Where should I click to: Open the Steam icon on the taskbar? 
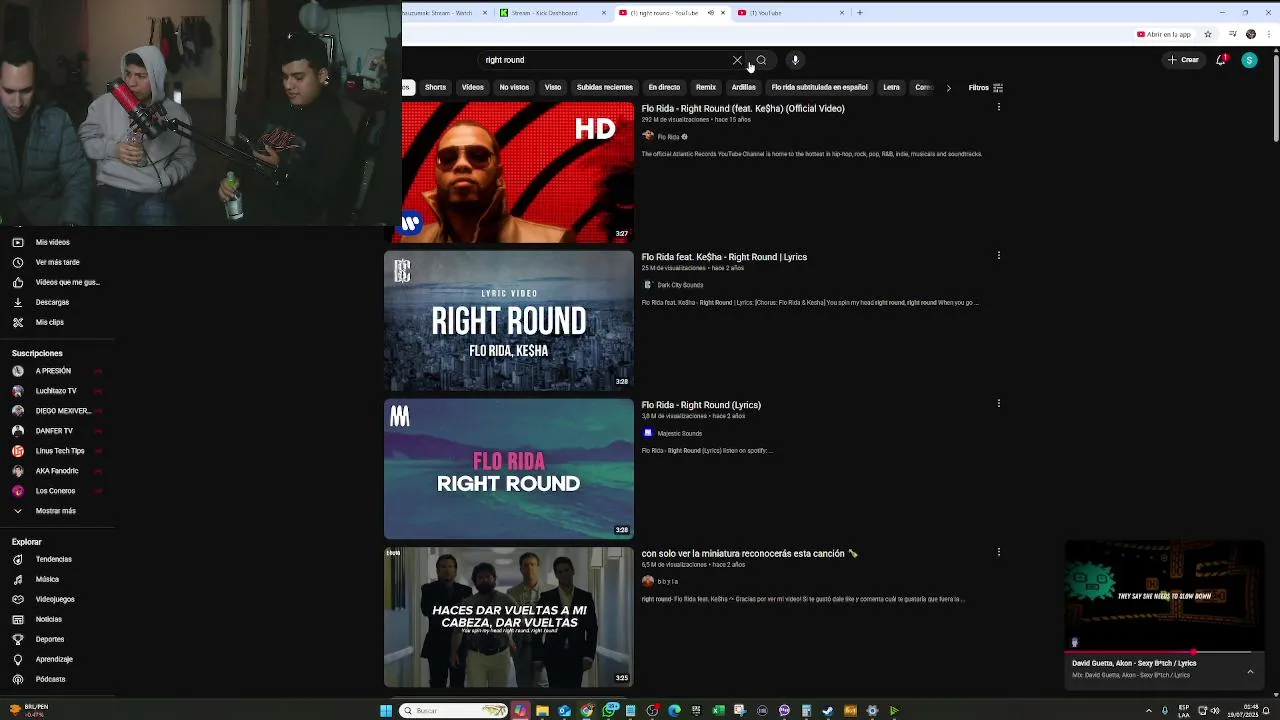click(x=828, y=711)
